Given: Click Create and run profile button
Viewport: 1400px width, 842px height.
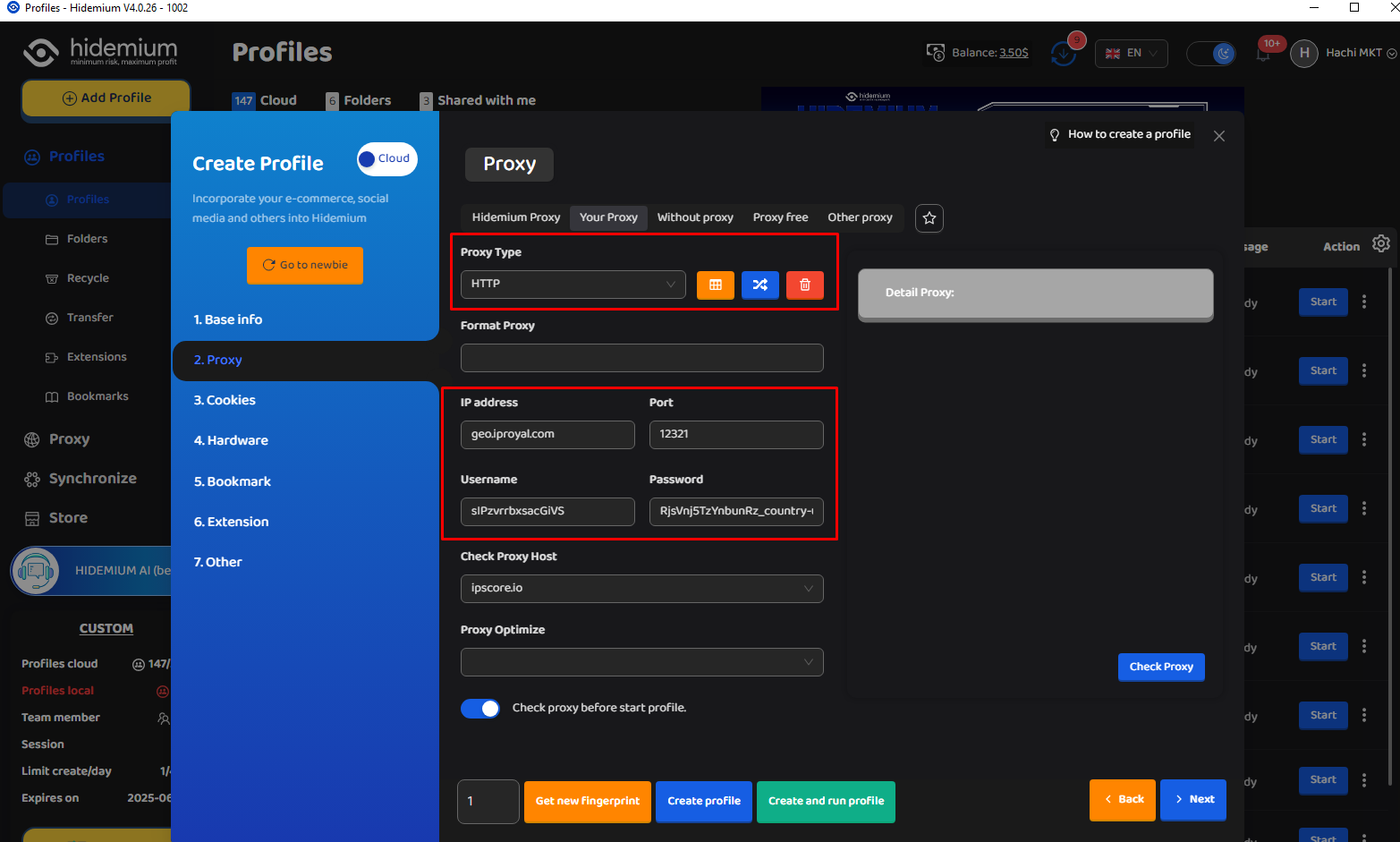Looking at the screenshot, I should (826, 801).
